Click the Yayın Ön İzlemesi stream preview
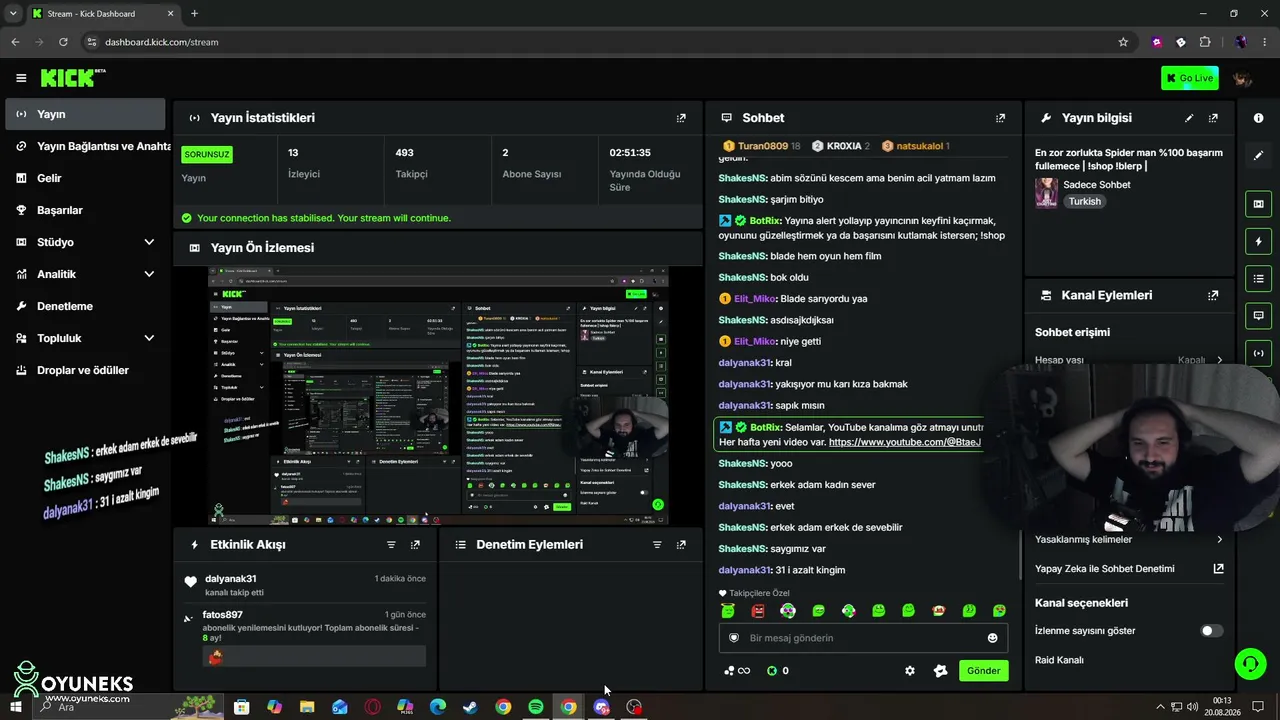Image resolution: width=1280 pixels, height=720 pixels. click(438, 396)
